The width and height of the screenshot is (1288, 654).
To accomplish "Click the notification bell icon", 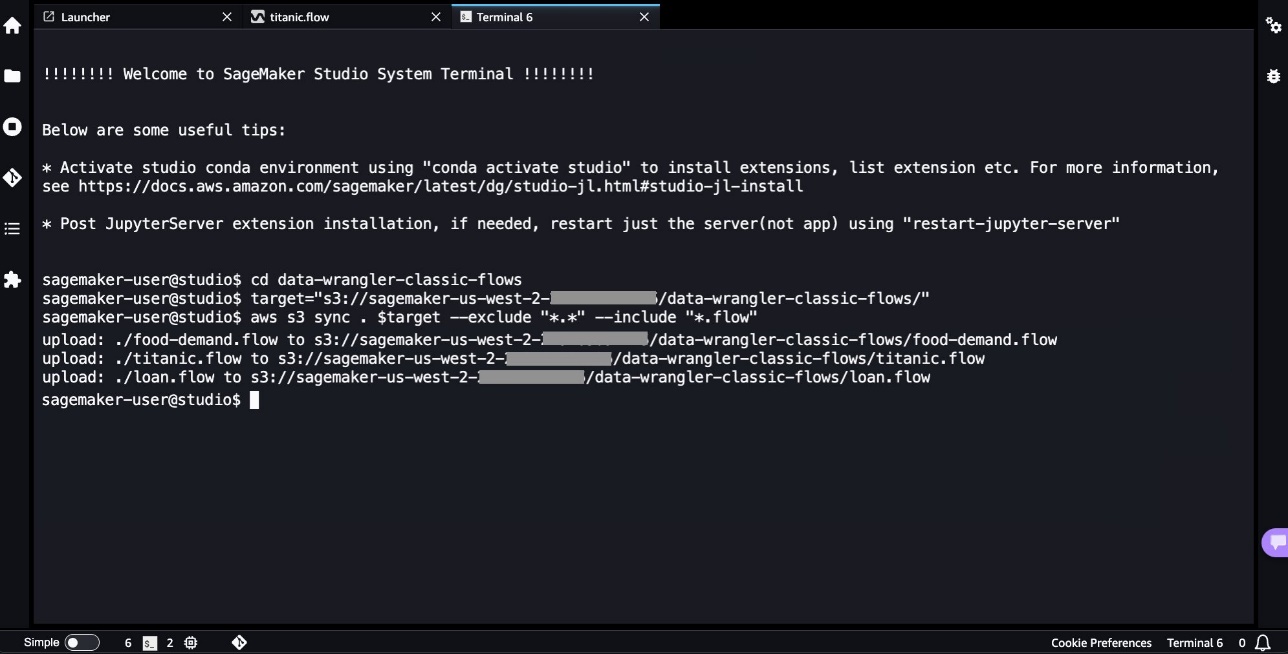I will tap(1263, 643).
